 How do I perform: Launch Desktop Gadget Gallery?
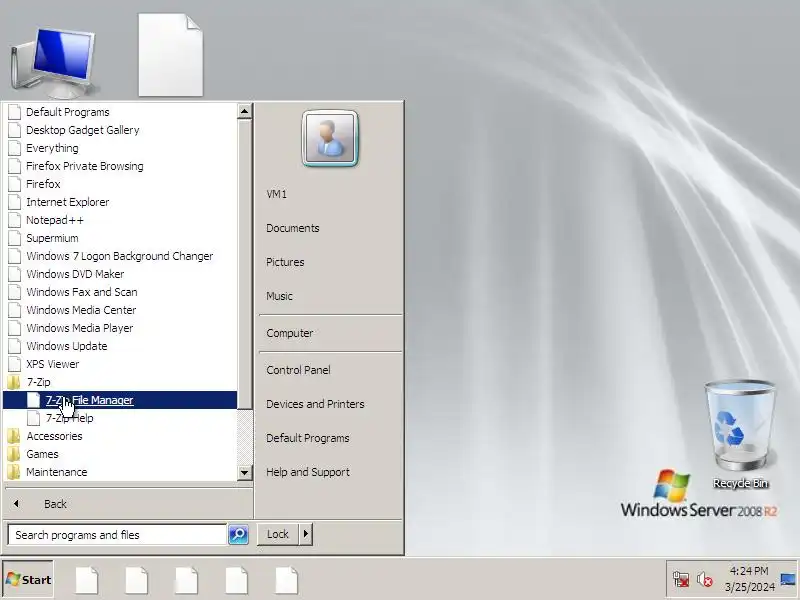pos(120,130)
